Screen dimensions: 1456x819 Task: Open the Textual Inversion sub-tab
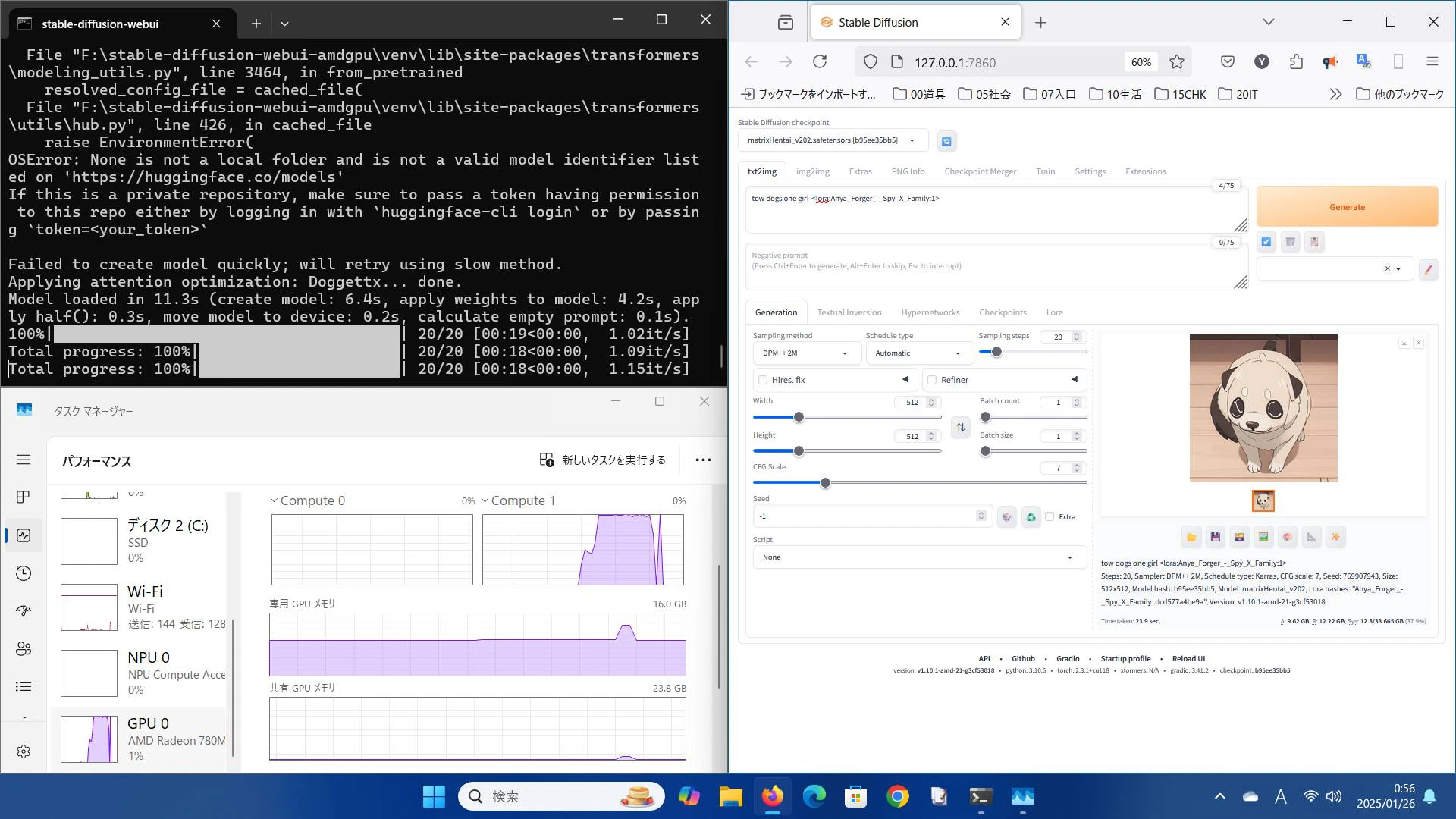(849, 313)
